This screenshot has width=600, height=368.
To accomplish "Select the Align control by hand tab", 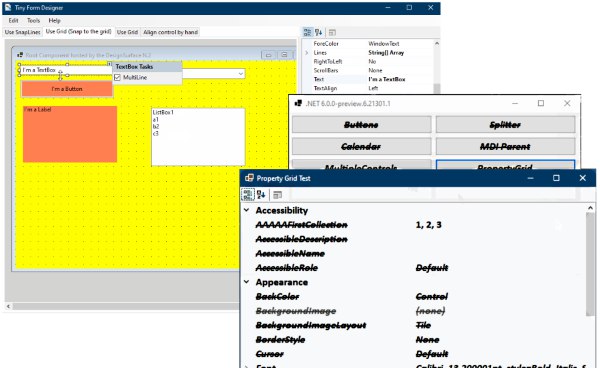I will pos(171,32).
